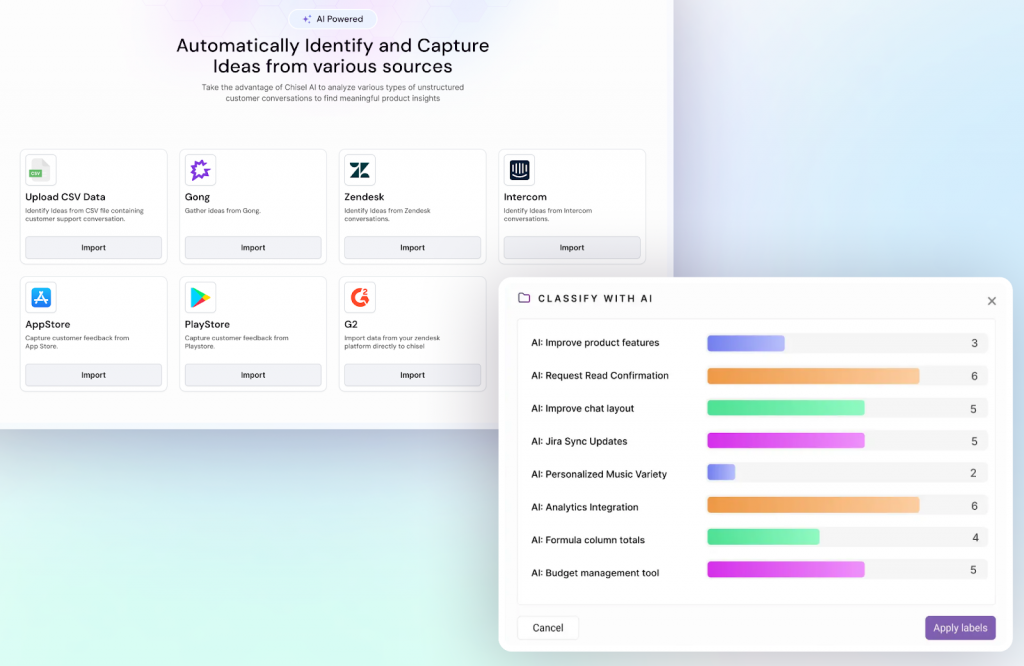Click the 'Upload CSV Data' card title
This screenshot has width=1024, height=666.
click(x=65, y=197)
